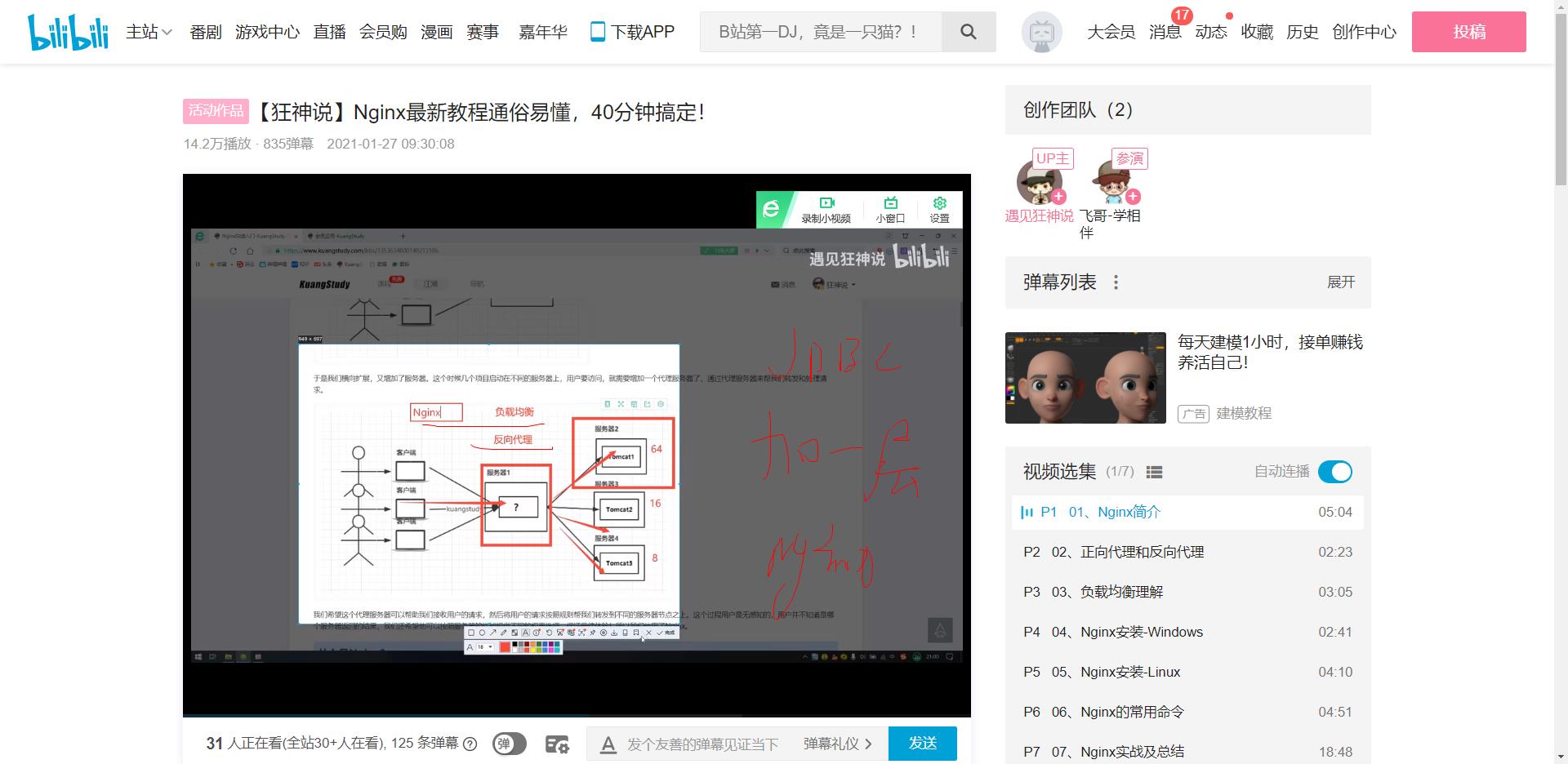Screen dimensions: 1568x764
Task: Click the 飞哥-学相伴 avatar image
Action: pos(1113,182)
